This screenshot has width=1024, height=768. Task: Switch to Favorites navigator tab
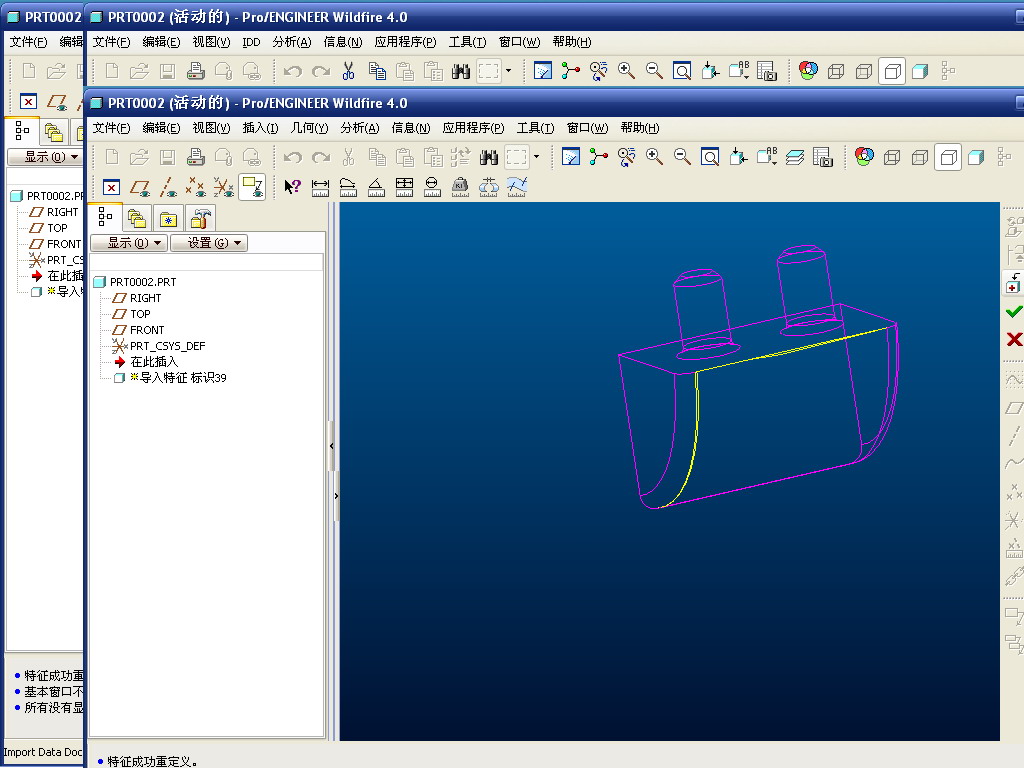click(x=168, y=218)
